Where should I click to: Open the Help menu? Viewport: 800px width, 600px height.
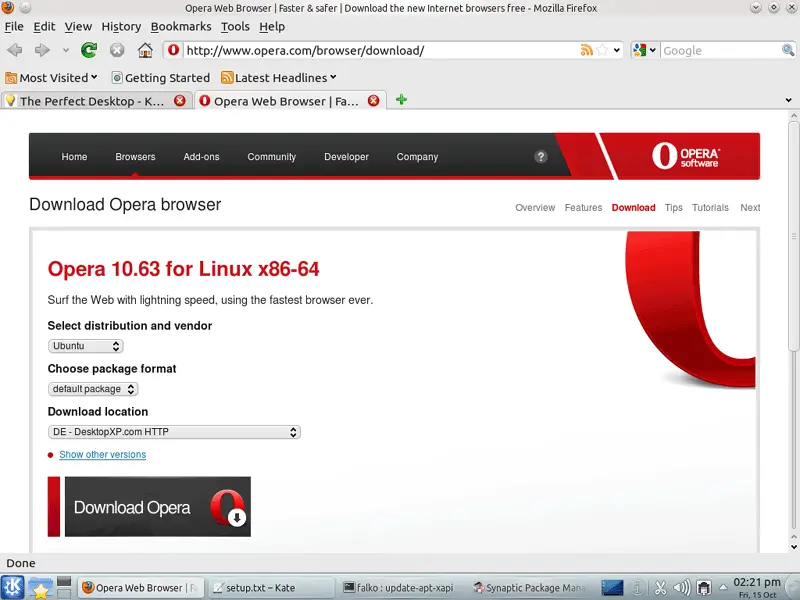pos(272,27)
